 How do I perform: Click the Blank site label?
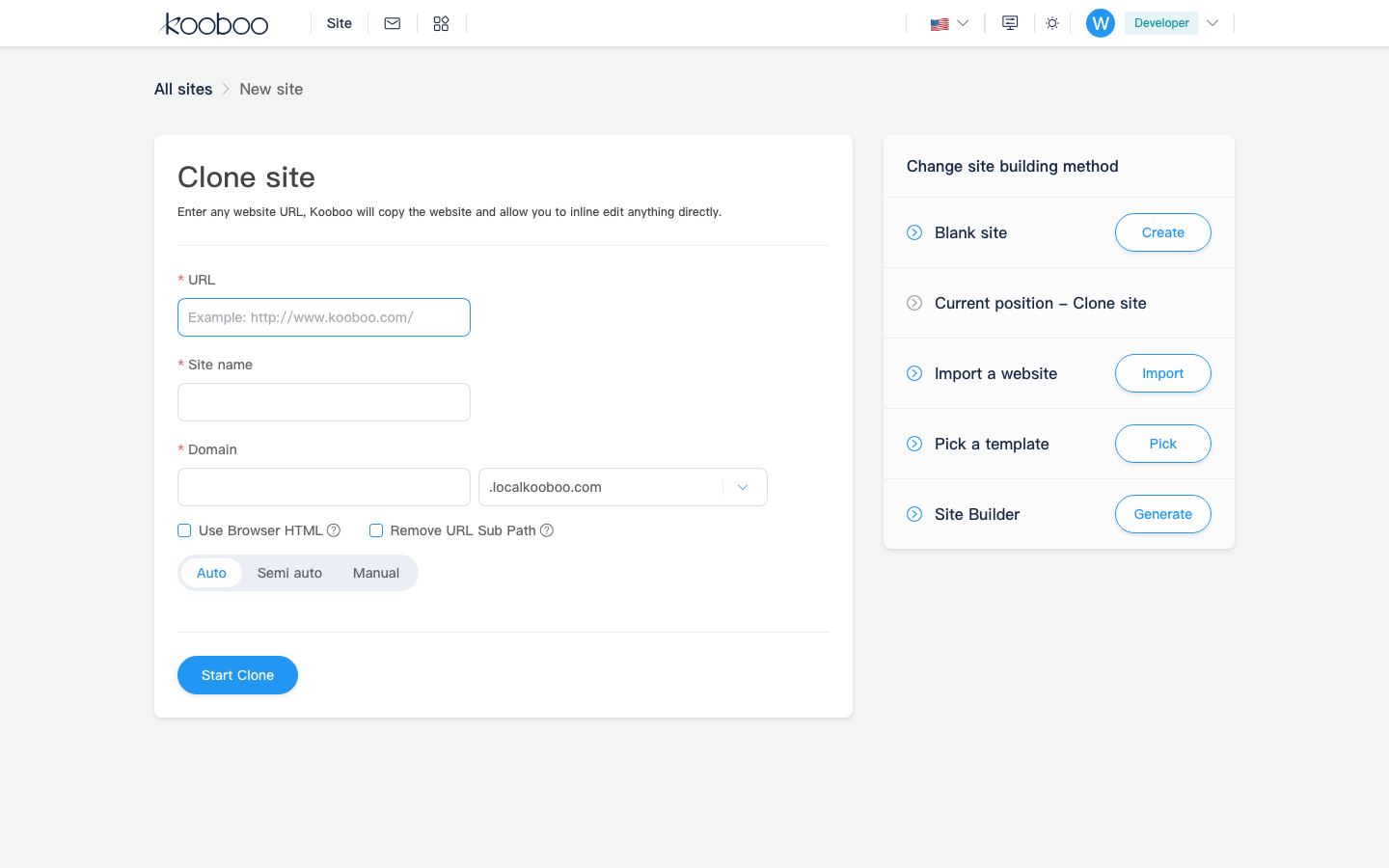tap(970, 232)
